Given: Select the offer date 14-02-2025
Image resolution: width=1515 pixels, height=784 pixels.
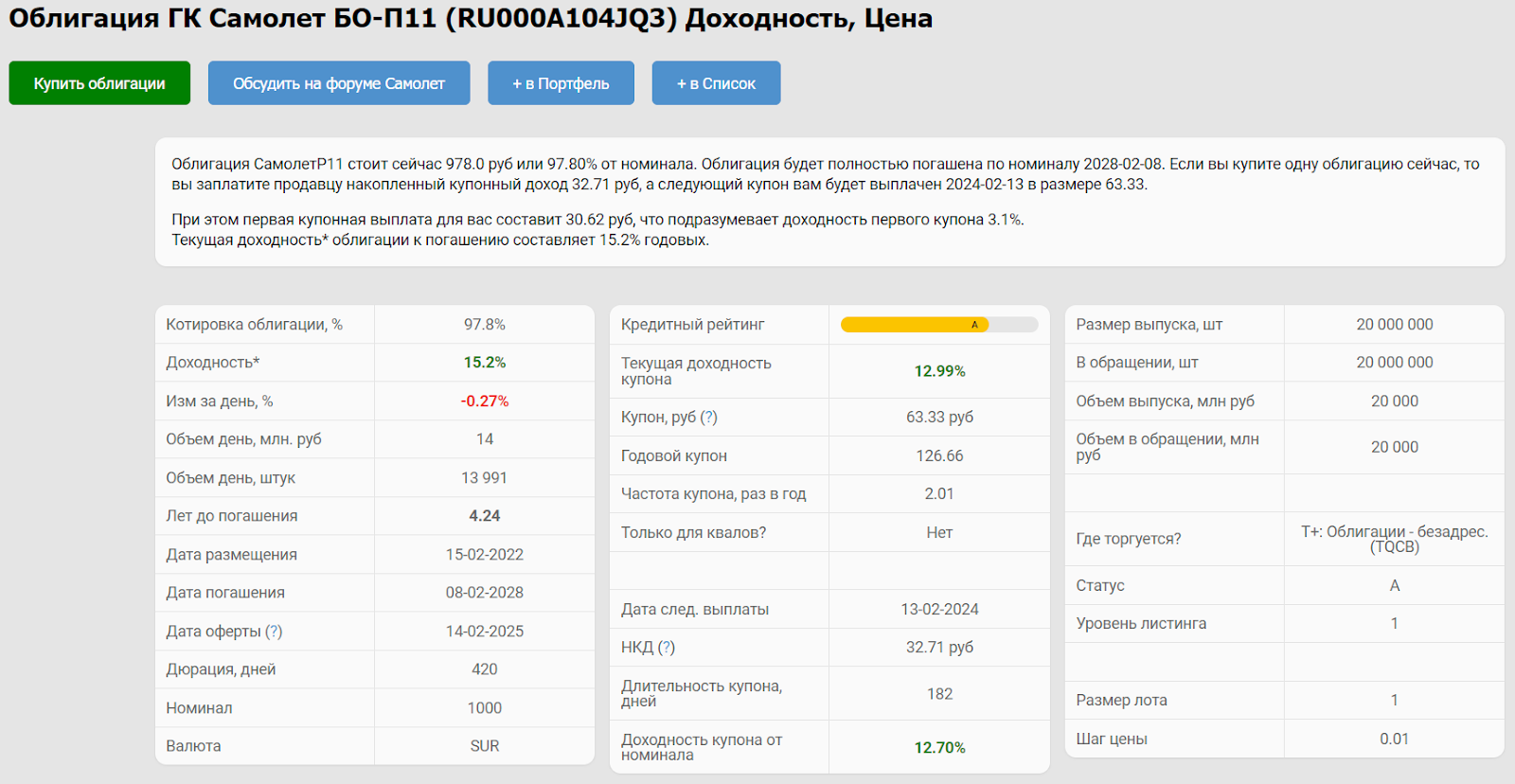Looking at the screenshot, I should (x=485, y=632).
